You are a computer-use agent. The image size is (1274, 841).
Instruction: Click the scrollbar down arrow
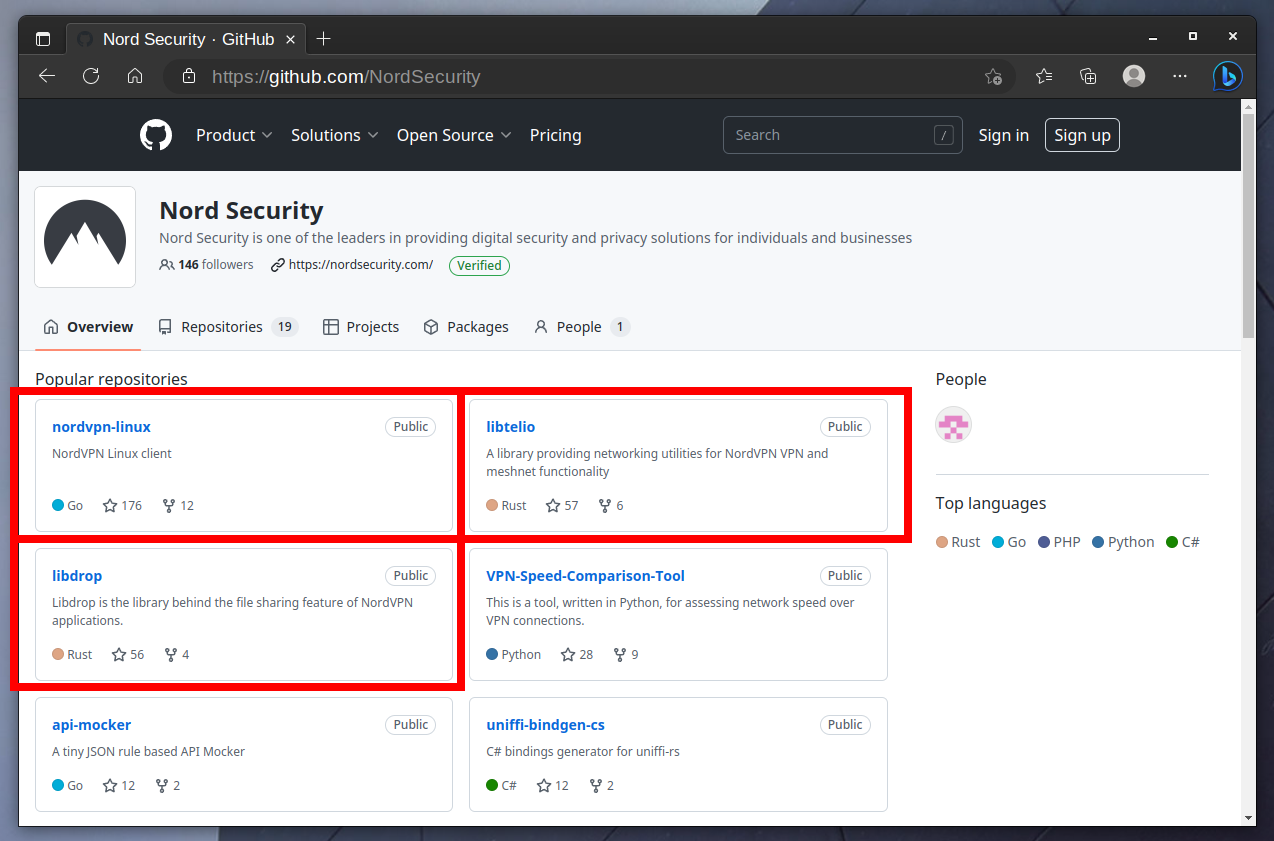tap(1248, 817)
